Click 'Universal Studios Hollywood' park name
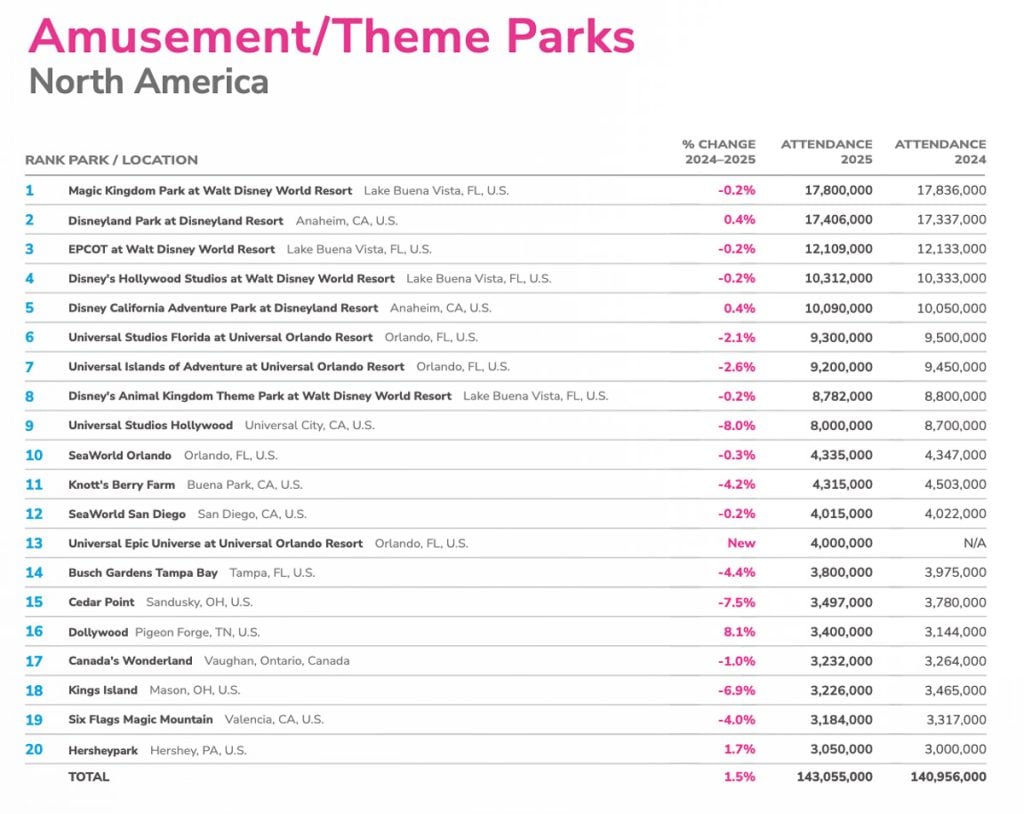This screenshot has width=1024, height=814. 151,425
